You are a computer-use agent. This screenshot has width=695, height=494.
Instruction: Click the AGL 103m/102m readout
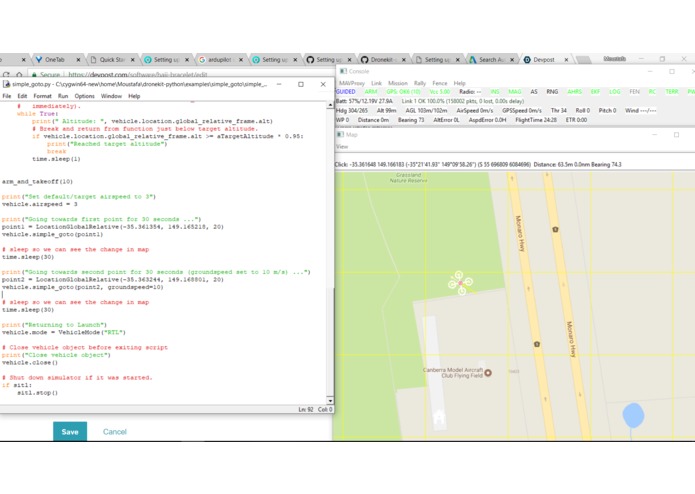click(x=426, y=110)
